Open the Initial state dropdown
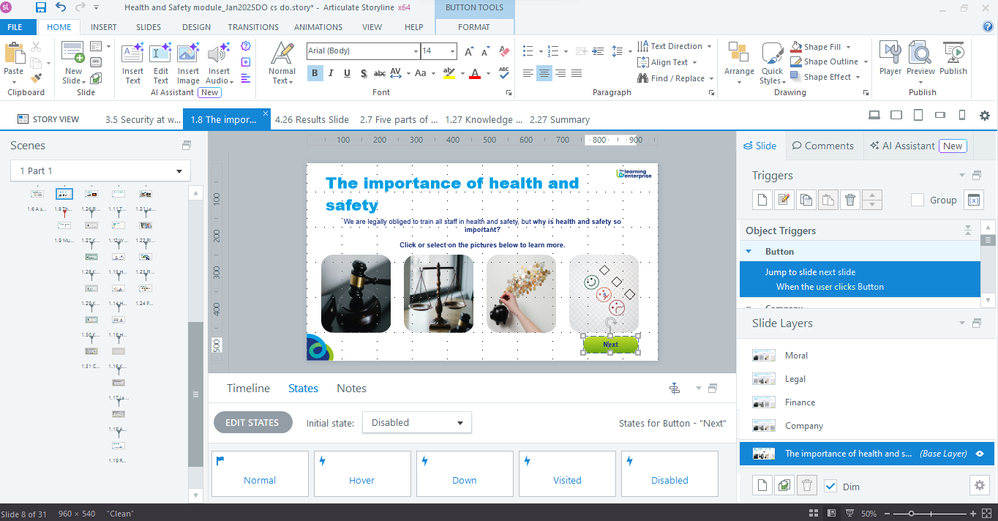 [x=416, y=423]
